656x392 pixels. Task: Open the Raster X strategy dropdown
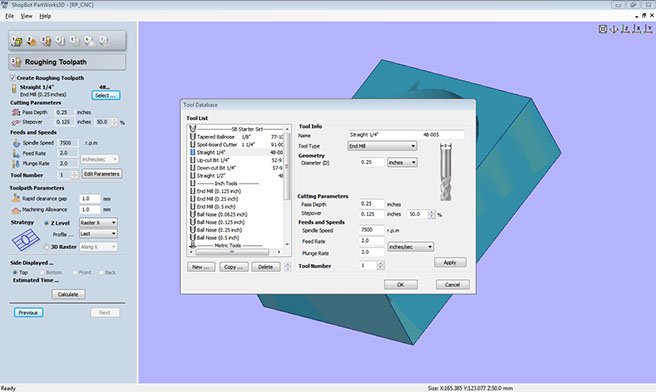[98, 223]
